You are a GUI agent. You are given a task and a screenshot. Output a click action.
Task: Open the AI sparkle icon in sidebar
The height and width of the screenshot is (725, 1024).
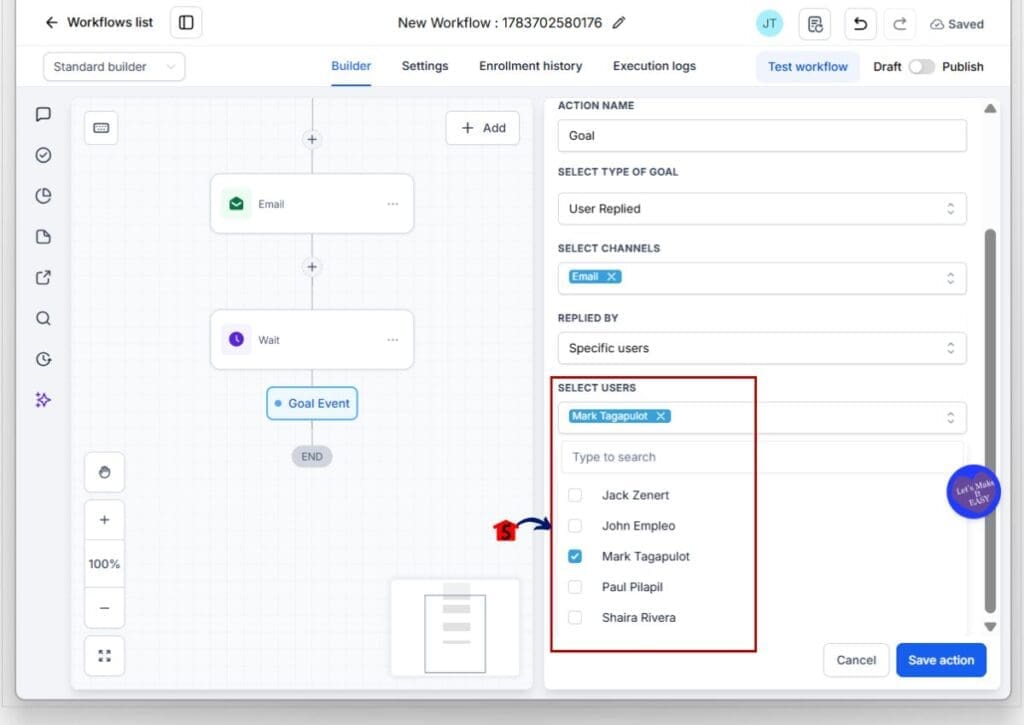point(43,400)
